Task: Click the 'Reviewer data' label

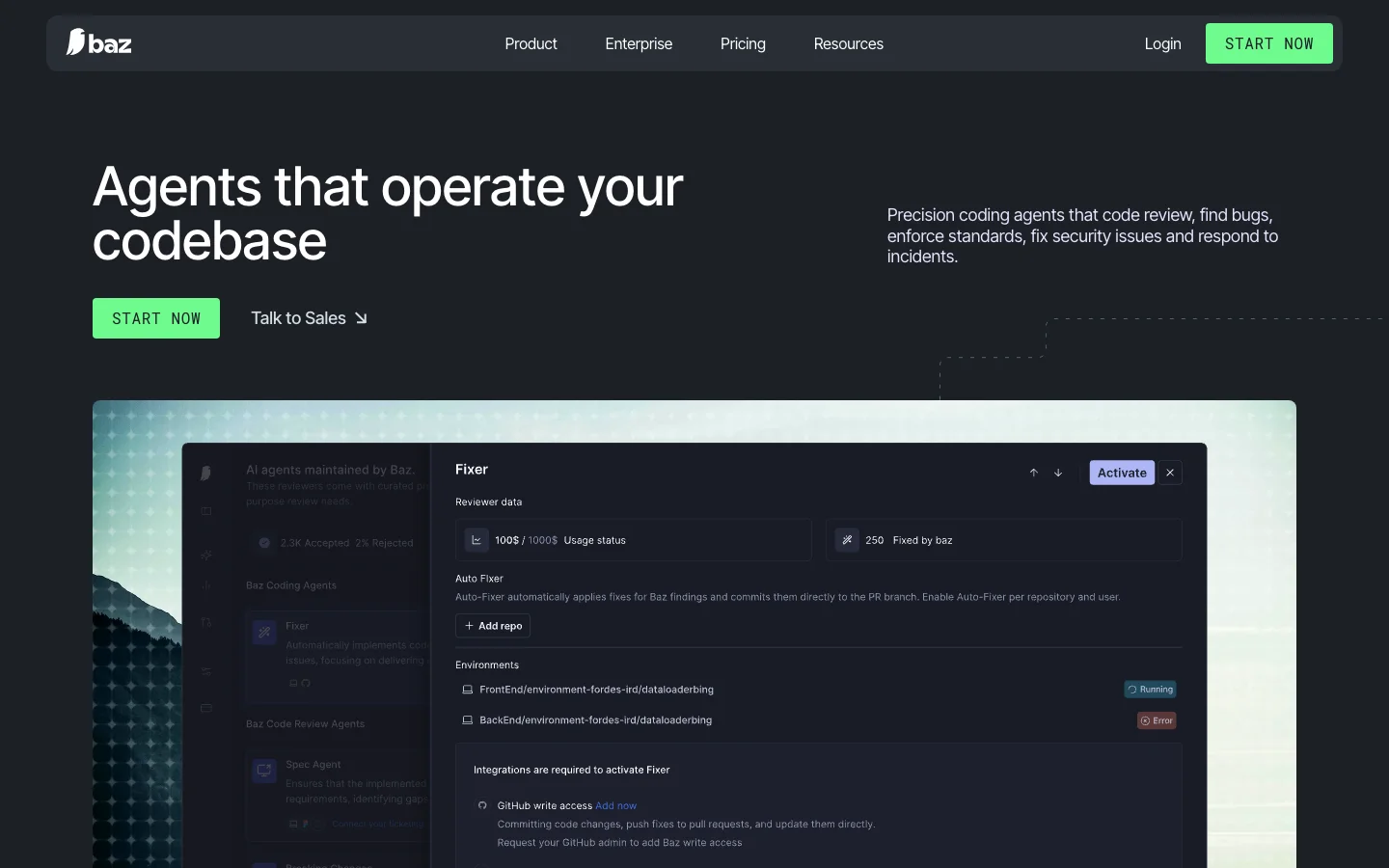Action: (x=489, y=502)
